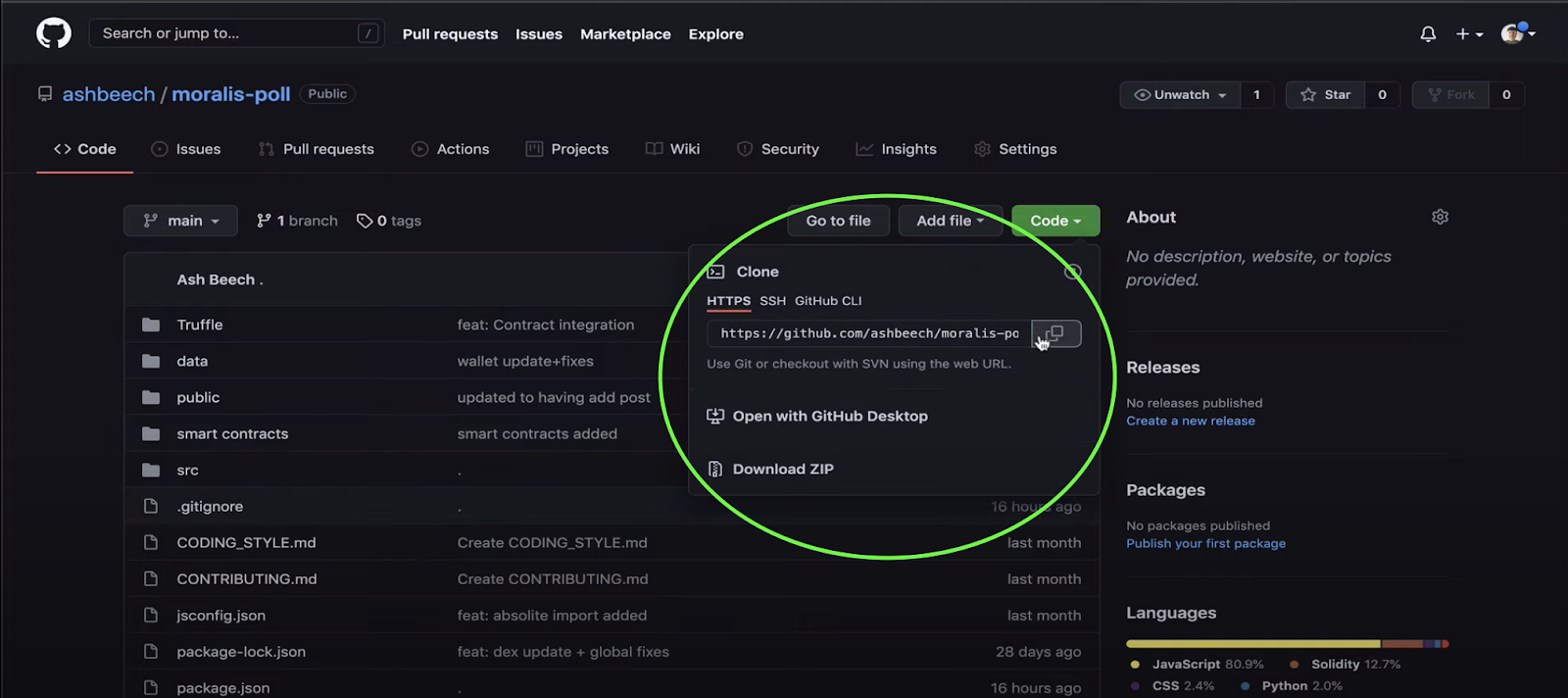Open the Truffle folder
The width and height of the screenshot is (1568, 698).
200,324
